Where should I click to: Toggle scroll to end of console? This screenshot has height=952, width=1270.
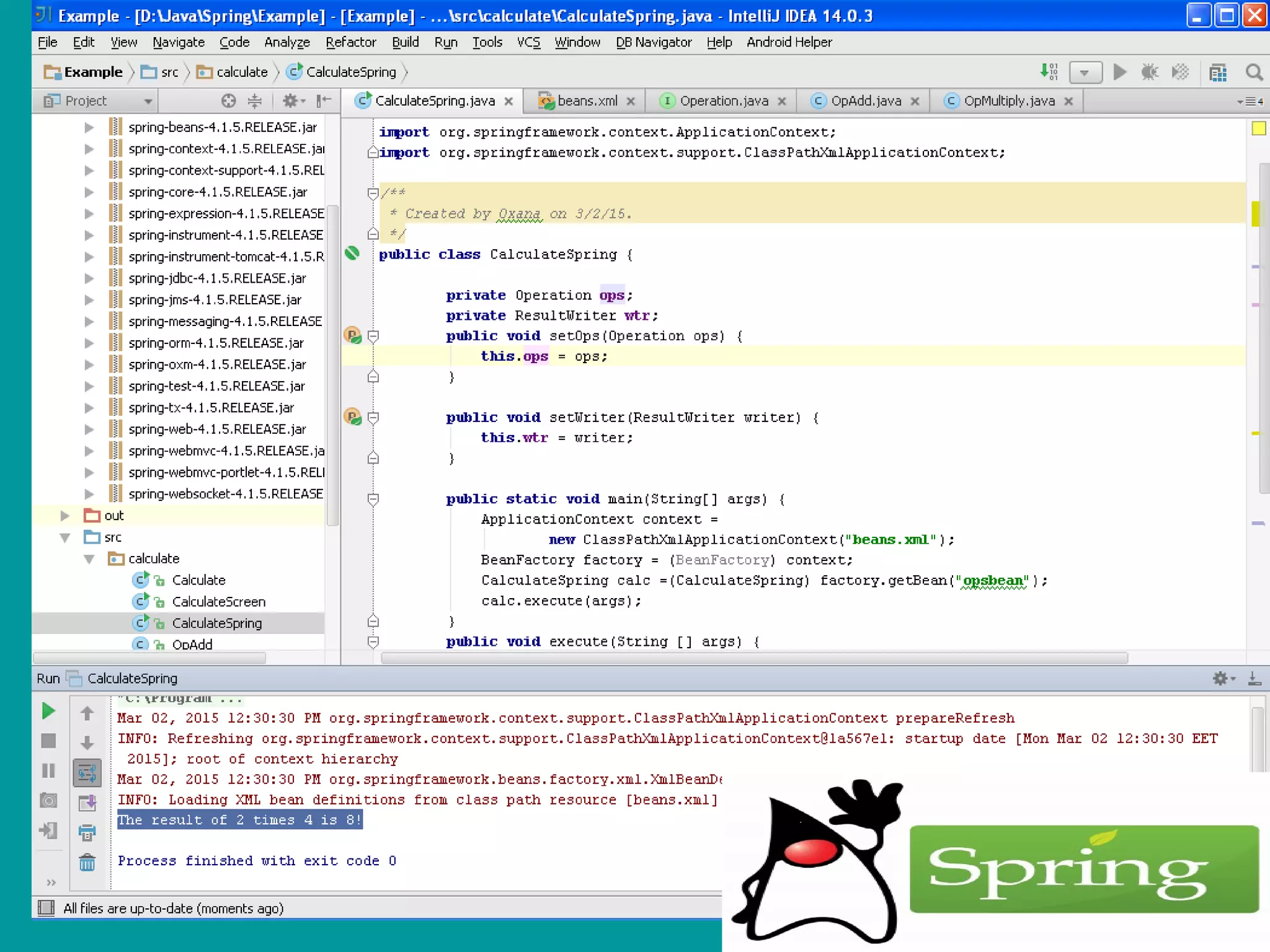click(87, 803)
